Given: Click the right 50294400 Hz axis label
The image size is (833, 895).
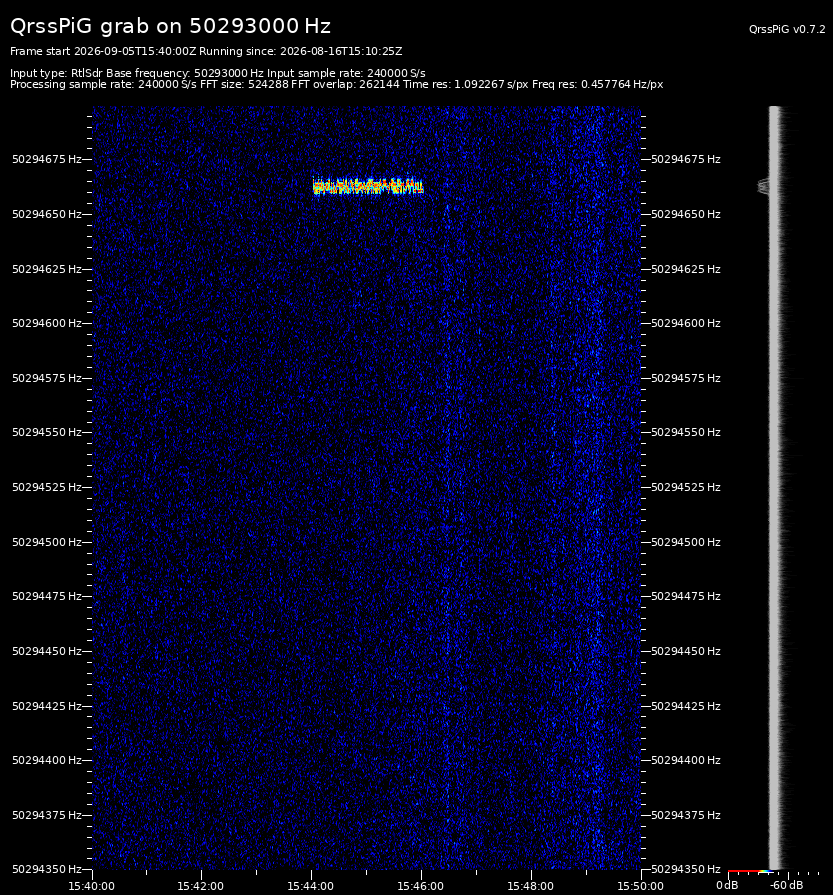Looking at the screenshot, I should click(x=686, y=760).
